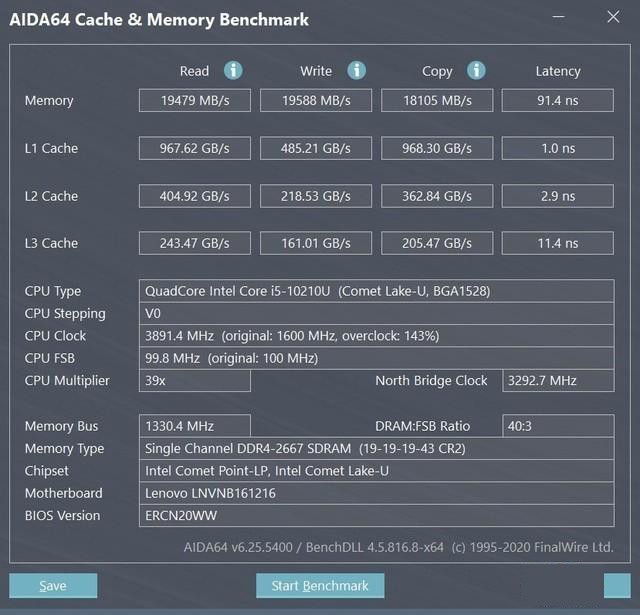Click the L2 Cache copy value 362.84 GB/s
The width and height of the screenshot is (640, 615).
[437, 196]
